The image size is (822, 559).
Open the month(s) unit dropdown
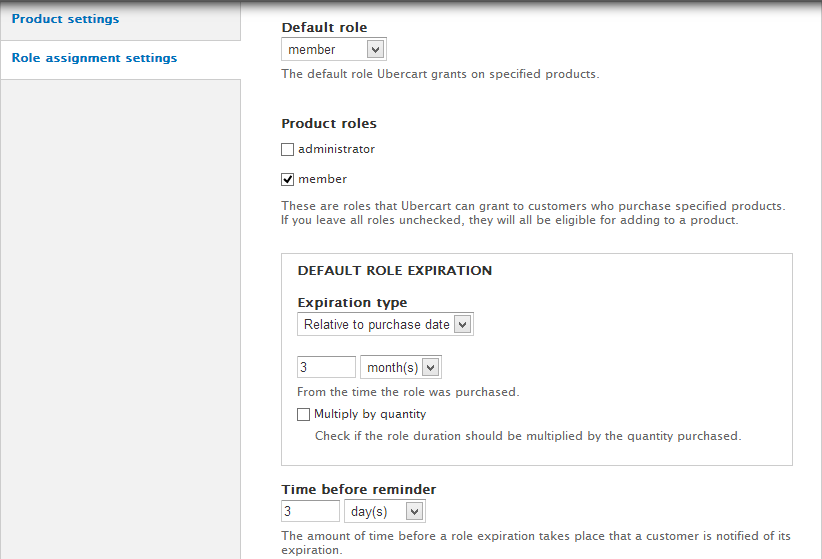click(400, 368)
